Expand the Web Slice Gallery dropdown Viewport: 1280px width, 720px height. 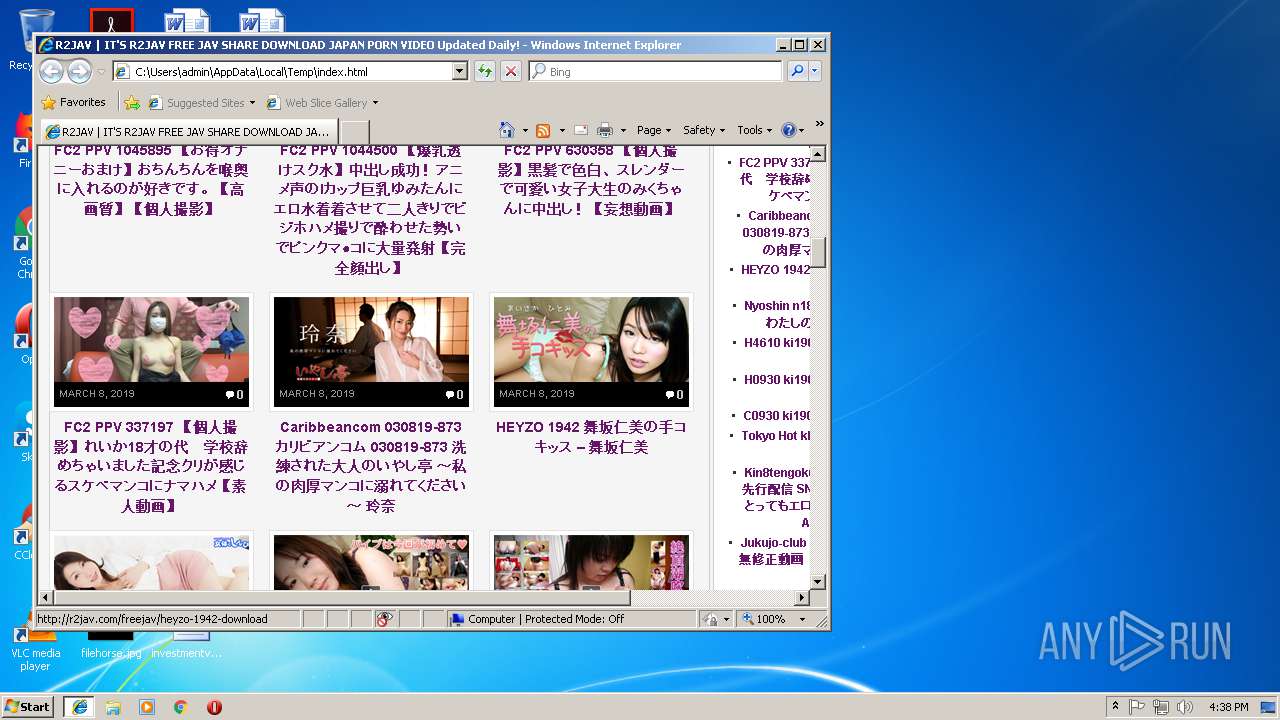pos(375,102)
